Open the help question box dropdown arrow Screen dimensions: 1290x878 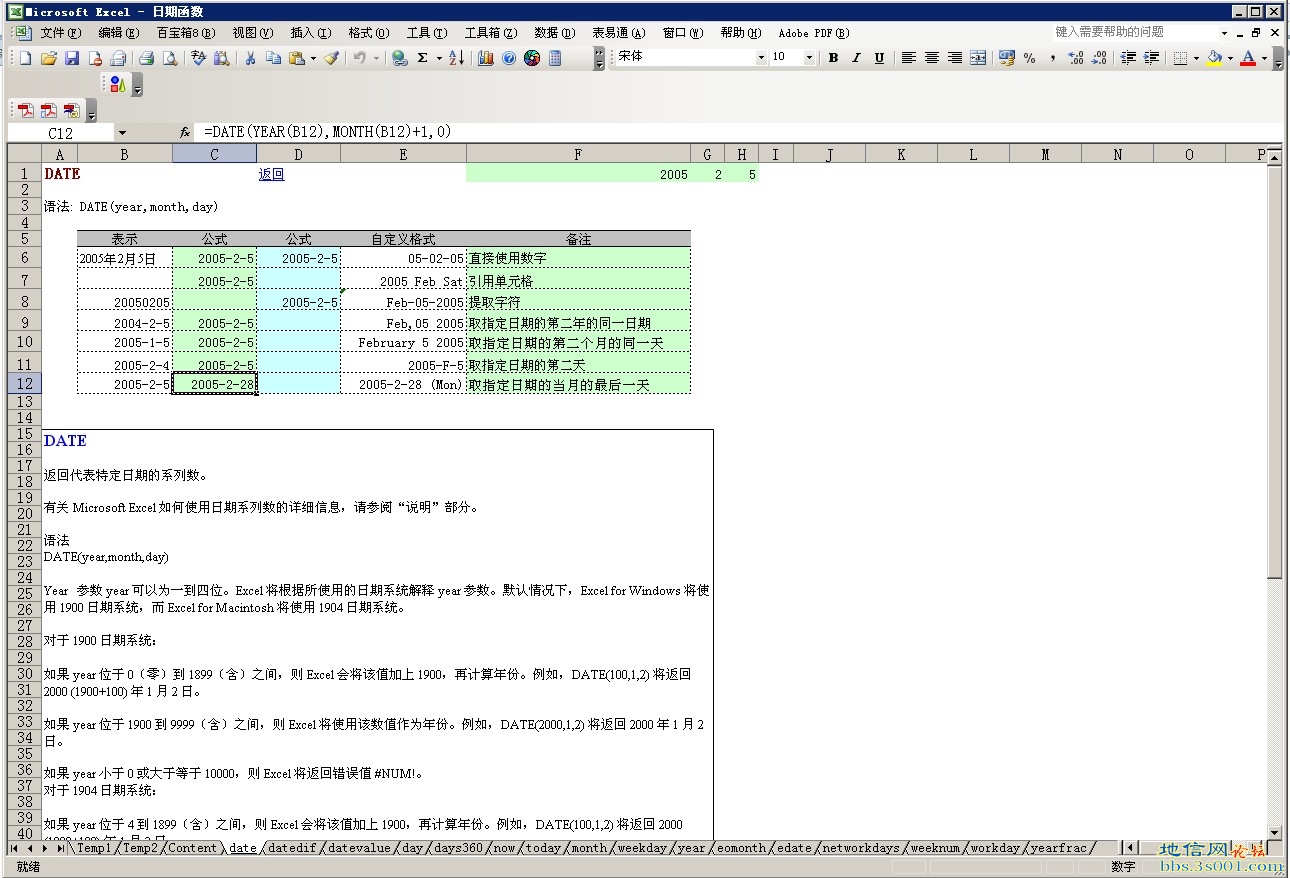tap(1225, 32)
